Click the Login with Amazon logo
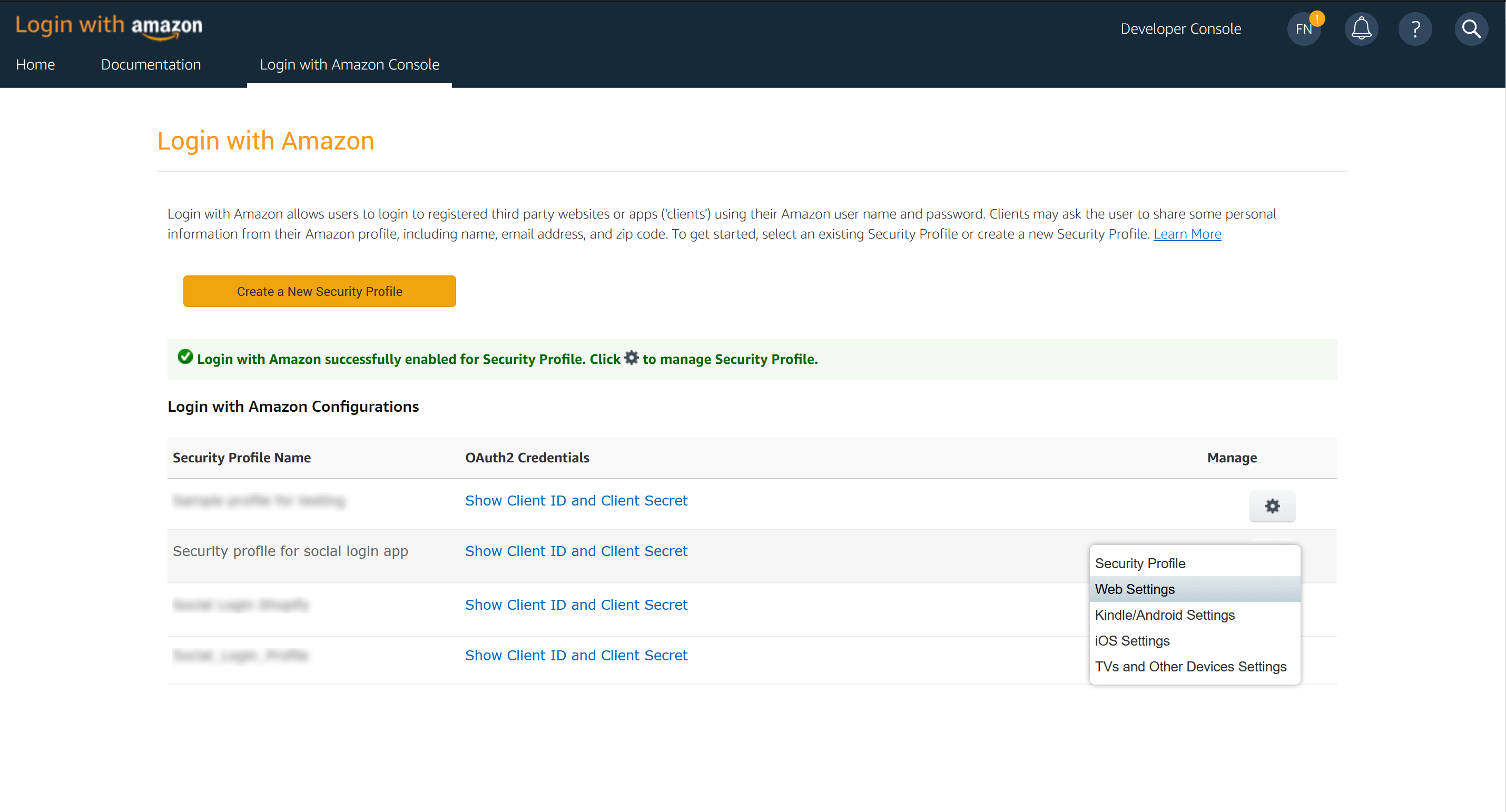 point(109,27)
